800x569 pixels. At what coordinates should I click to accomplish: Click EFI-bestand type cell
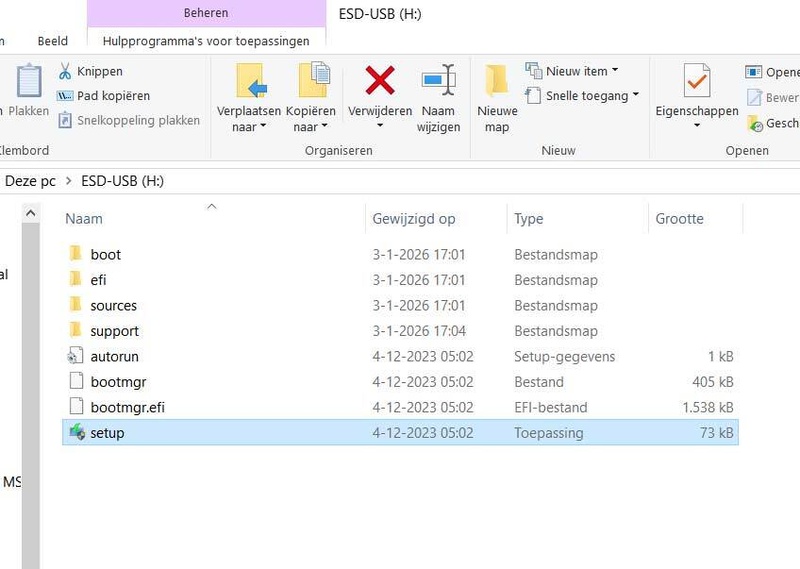[x=551, y=407]
